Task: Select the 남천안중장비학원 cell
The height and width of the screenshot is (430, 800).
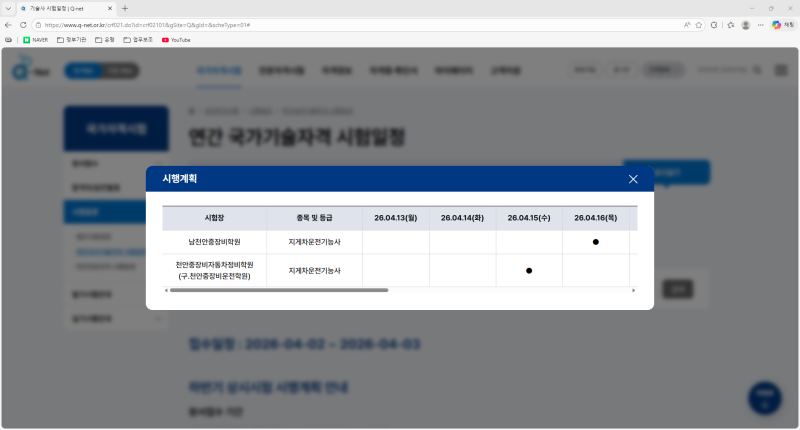Action: click(x=214, y=242)
